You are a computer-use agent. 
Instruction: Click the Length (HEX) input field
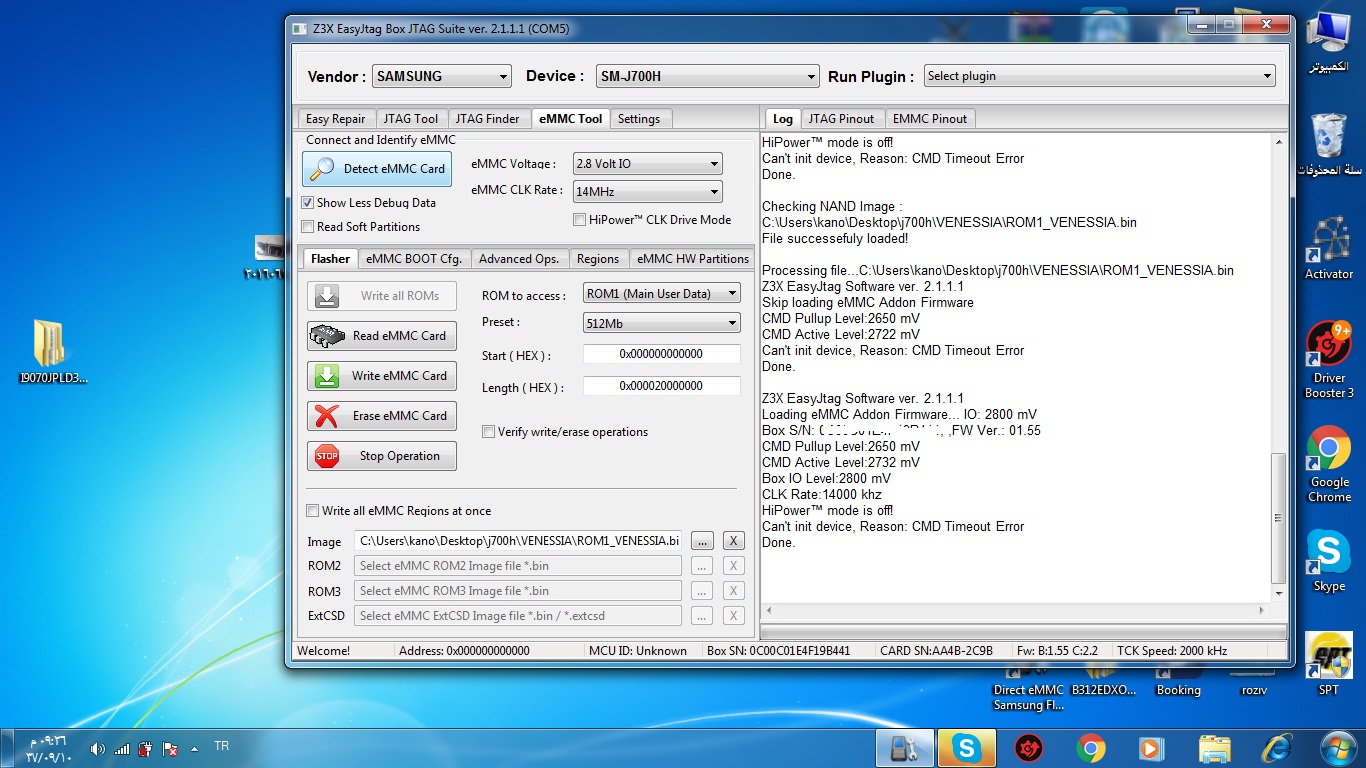[661, 386]
